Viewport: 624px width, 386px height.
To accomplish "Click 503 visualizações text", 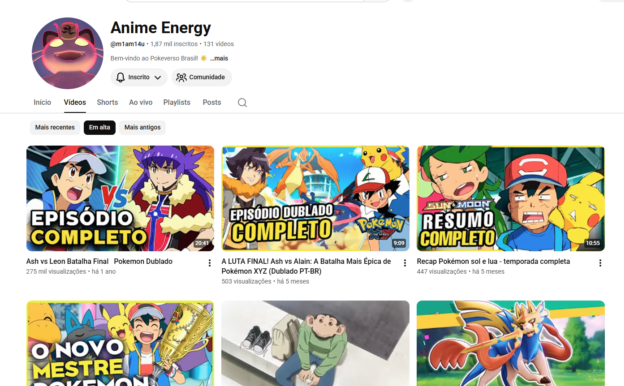I will tap(246, 281).
